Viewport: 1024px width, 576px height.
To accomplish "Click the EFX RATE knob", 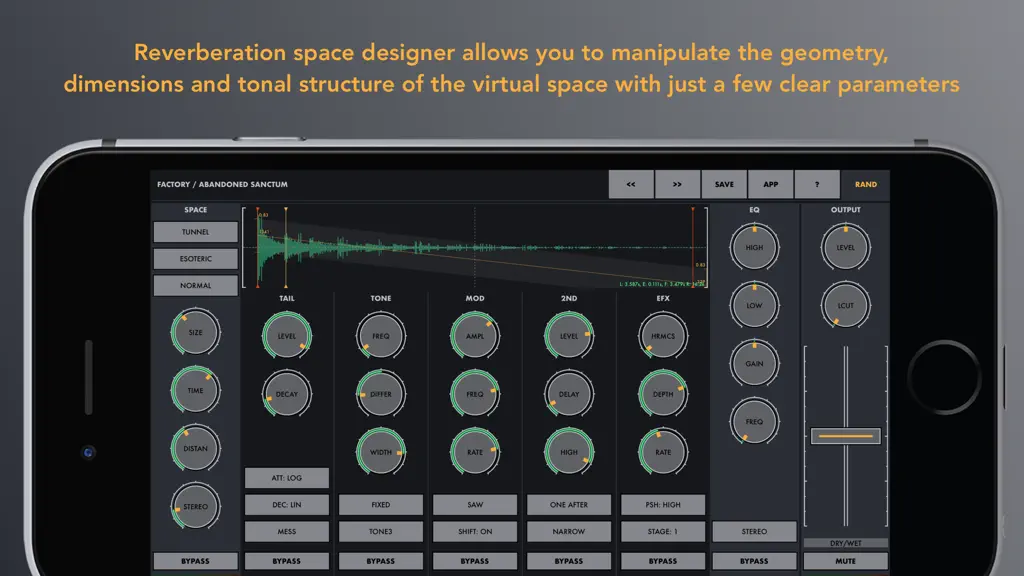I will (663, 452).
